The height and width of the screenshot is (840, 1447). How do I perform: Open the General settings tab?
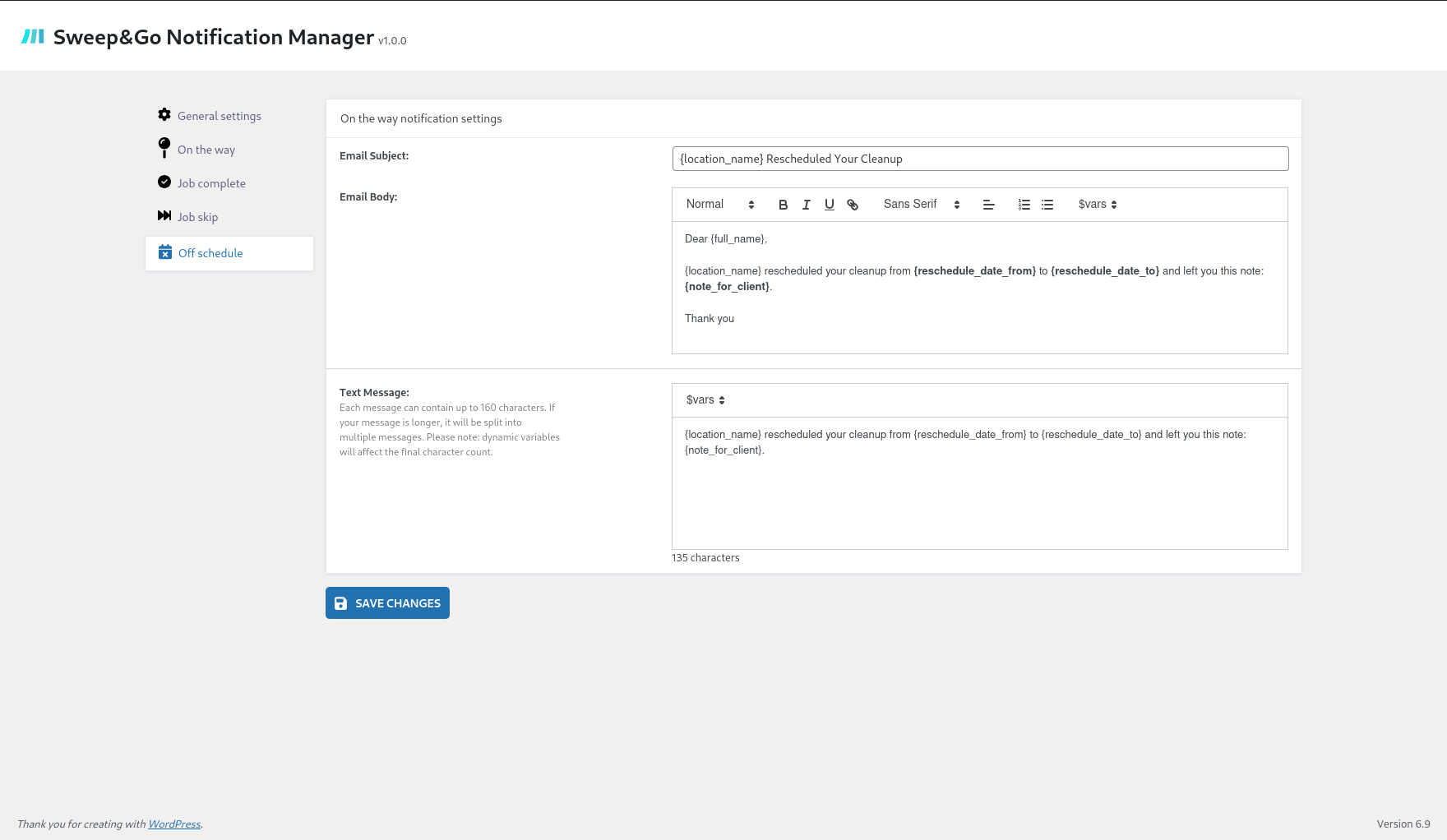[219, 116]
